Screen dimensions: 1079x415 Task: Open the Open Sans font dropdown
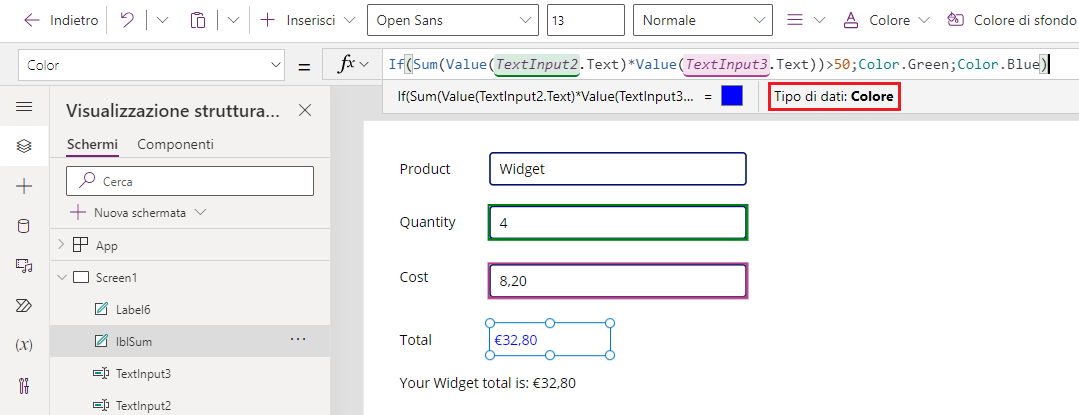click(453, 20)
